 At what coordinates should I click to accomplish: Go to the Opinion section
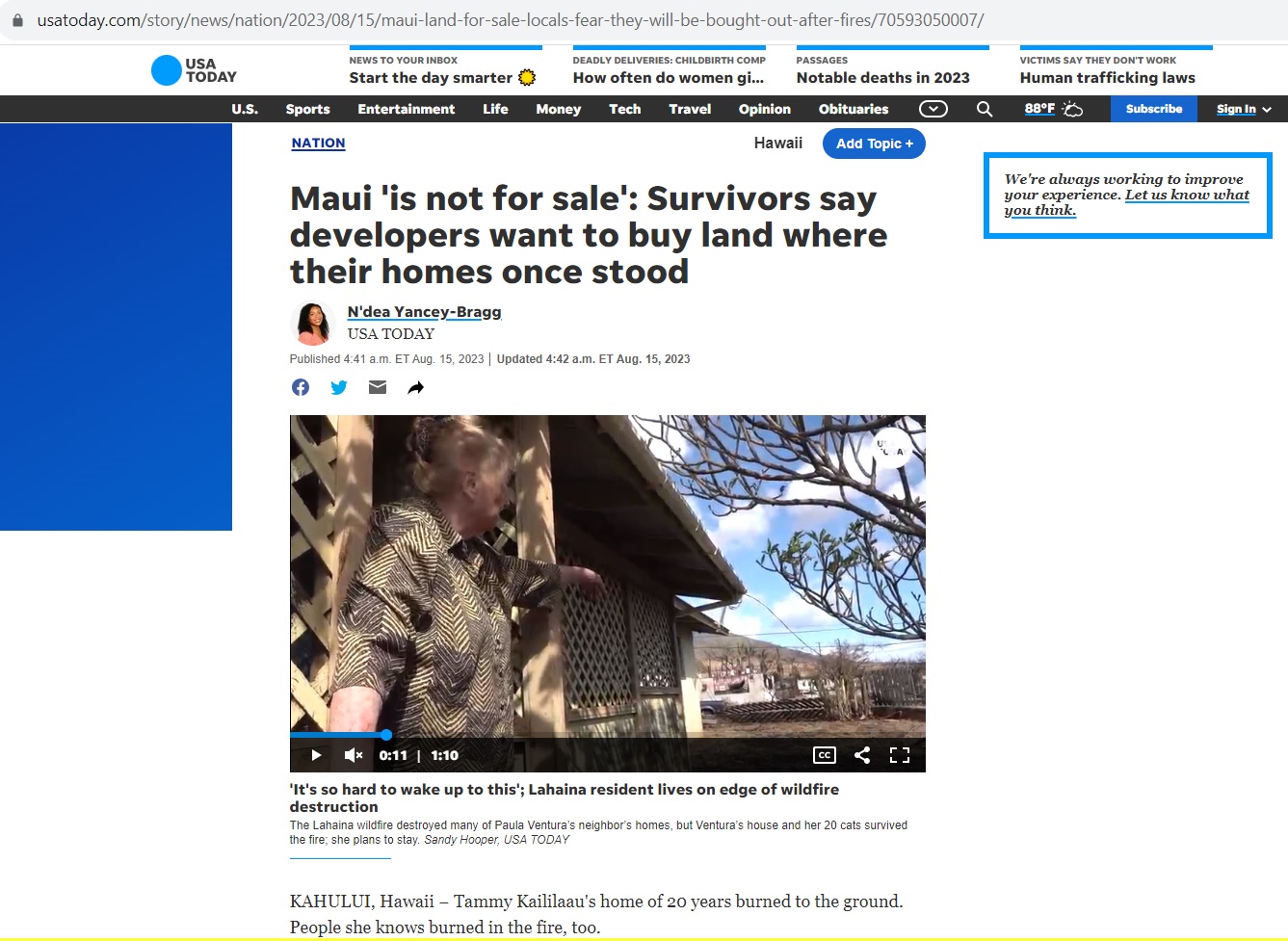pyautogui.click(x=765, y=109)
